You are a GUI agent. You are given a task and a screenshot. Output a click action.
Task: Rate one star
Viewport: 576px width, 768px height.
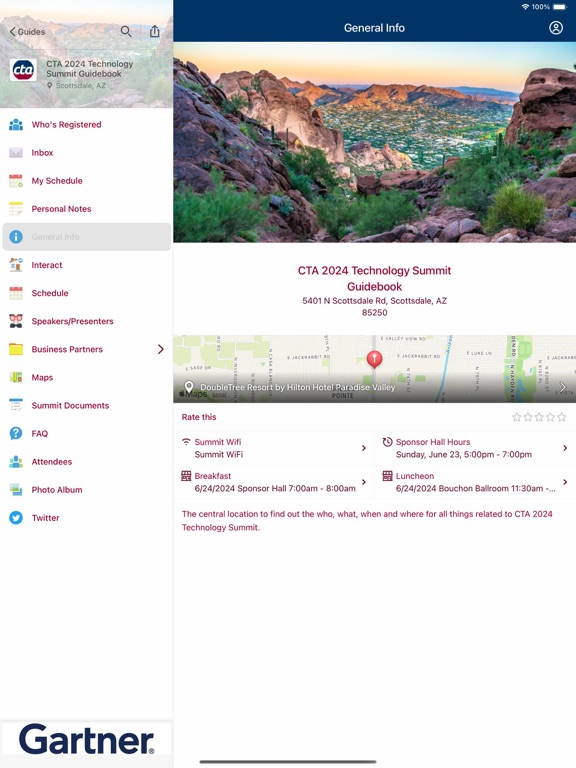coord(517,417)
